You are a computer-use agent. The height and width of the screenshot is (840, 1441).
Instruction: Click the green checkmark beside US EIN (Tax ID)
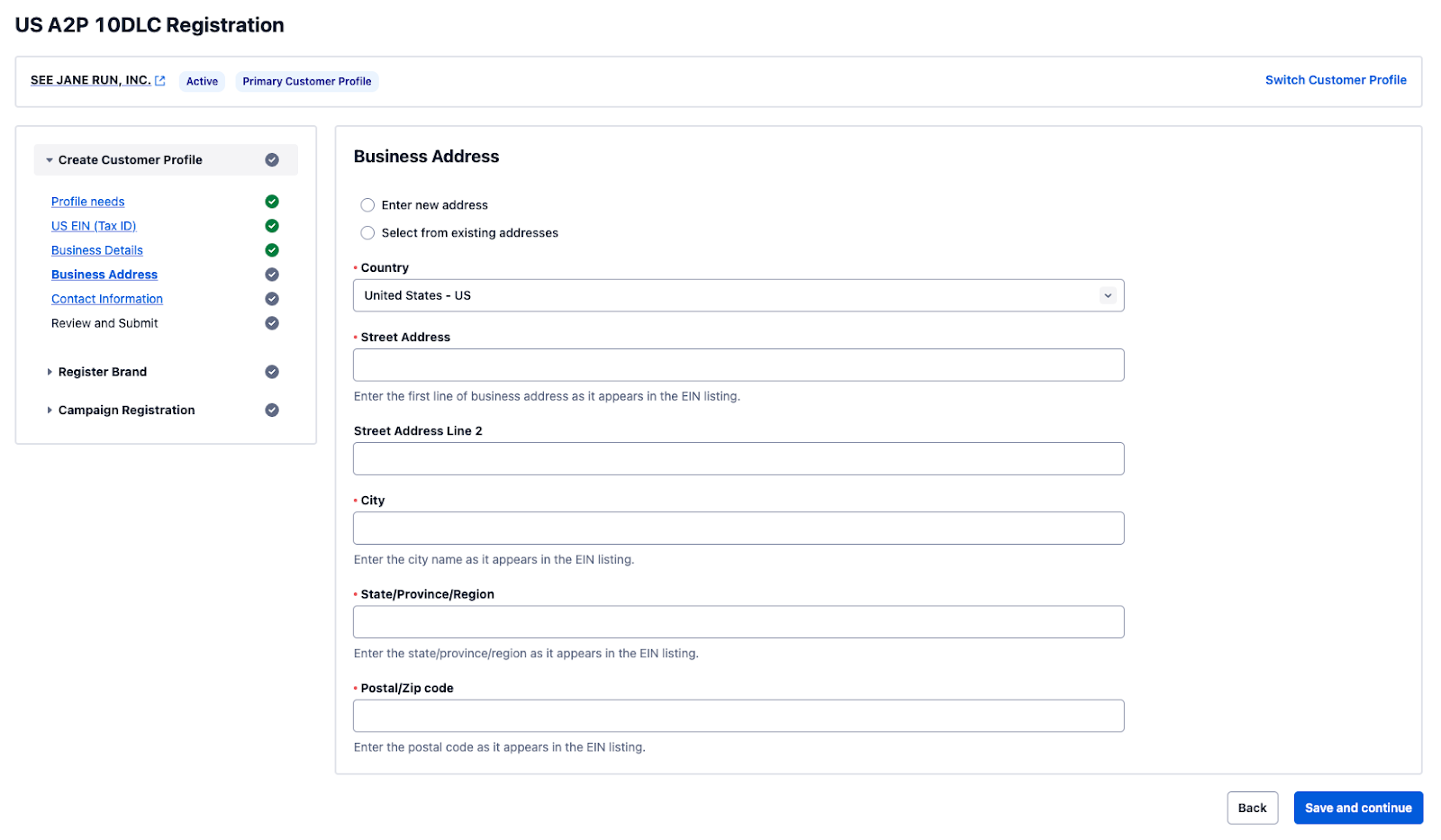pyautogui.click(x=272, y=226)
